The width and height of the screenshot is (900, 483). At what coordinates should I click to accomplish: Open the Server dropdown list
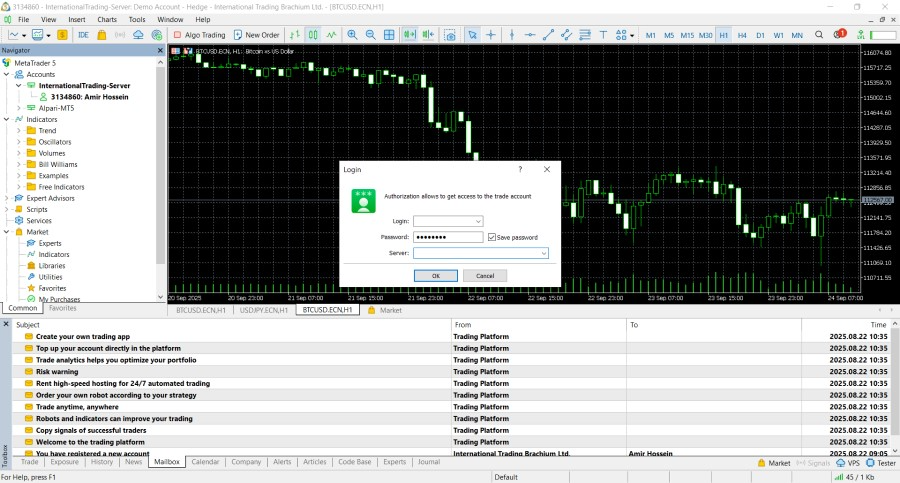tap(543, 254)
